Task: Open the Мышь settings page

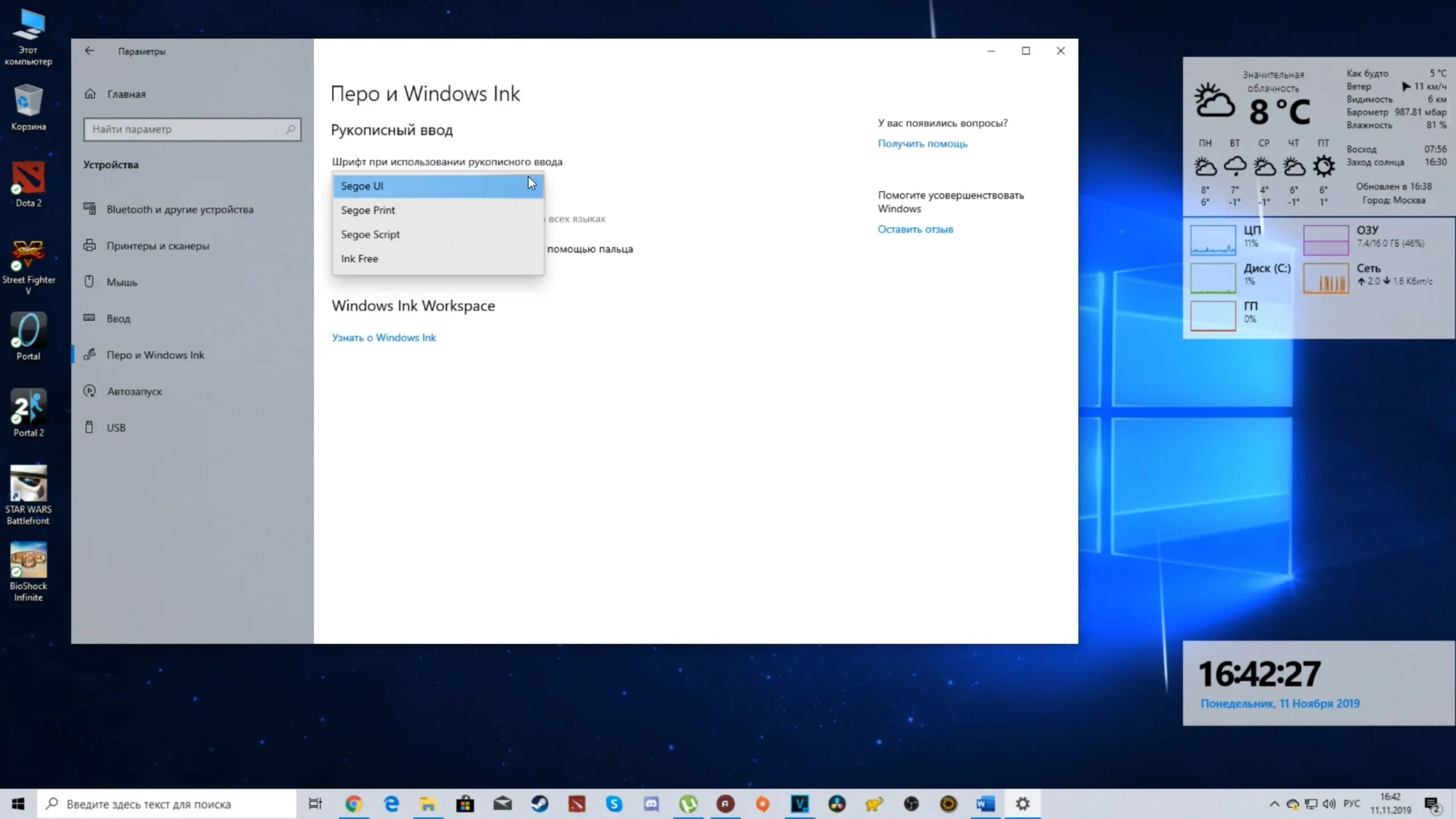Action: pyautogui.click(x=122, y=282)
